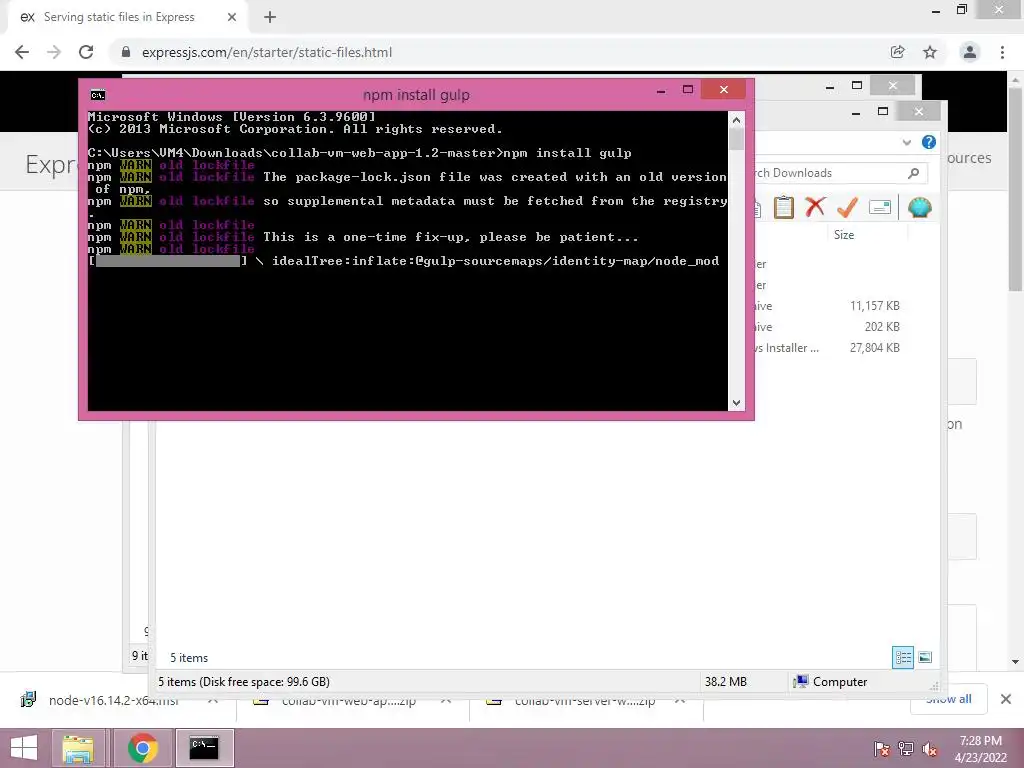Click the red X Delete icon in Explorer
Screen dimensions: 1024x768
815,207
